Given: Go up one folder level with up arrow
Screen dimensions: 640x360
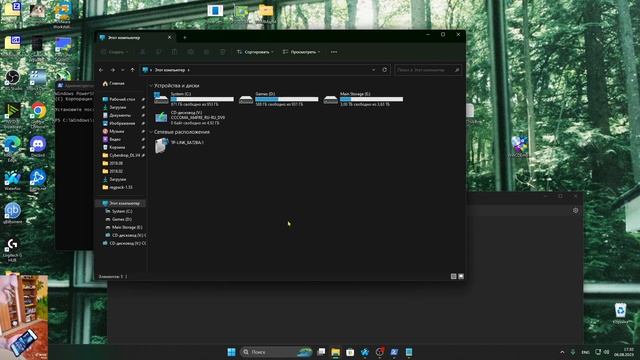Looking at the screenshot, I should (132, 70).
